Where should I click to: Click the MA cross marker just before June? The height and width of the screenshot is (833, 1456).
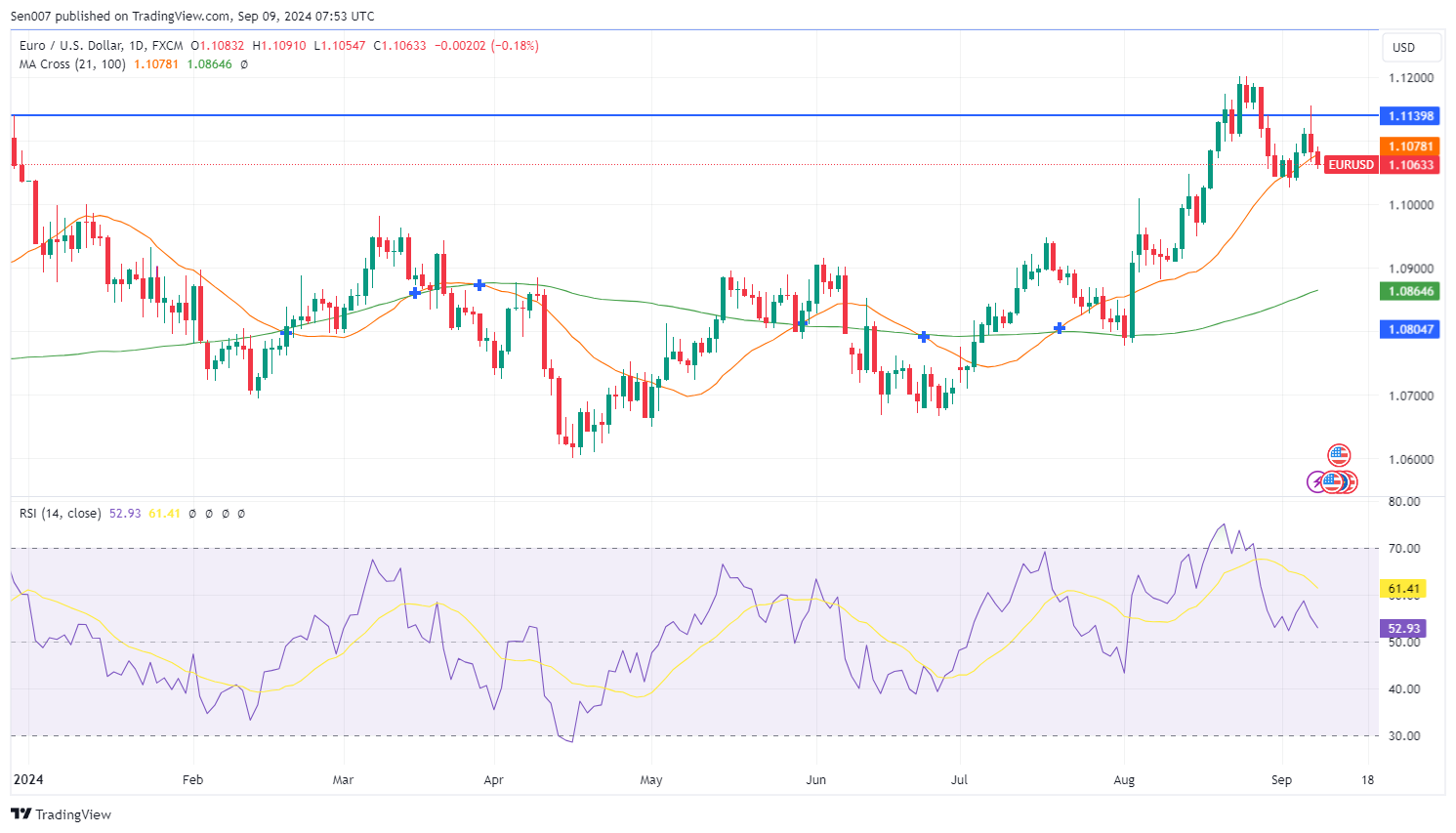(x=802, y=324)
